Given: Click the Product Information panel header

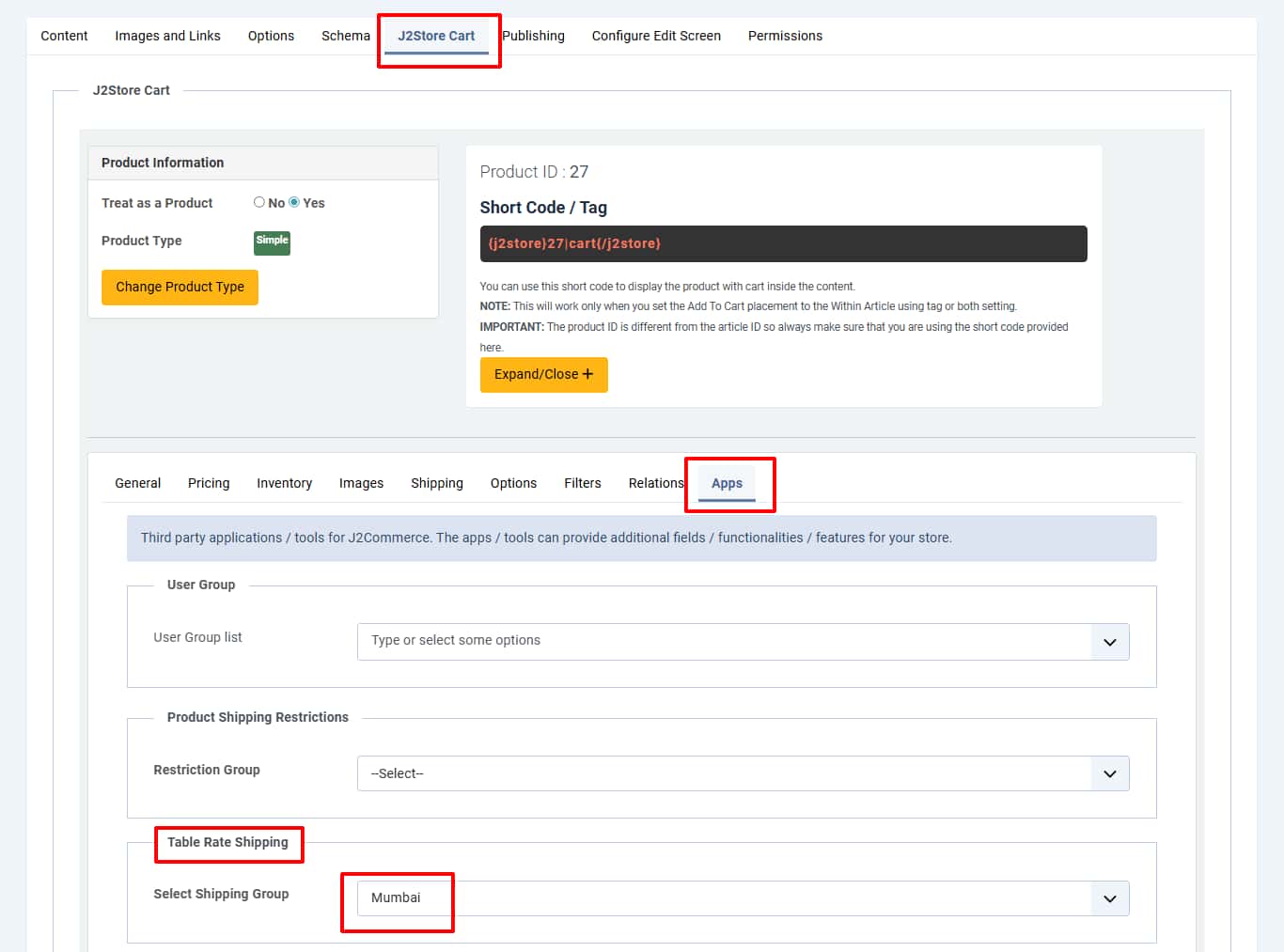Looking at the screenshot, I should [263, 163].
